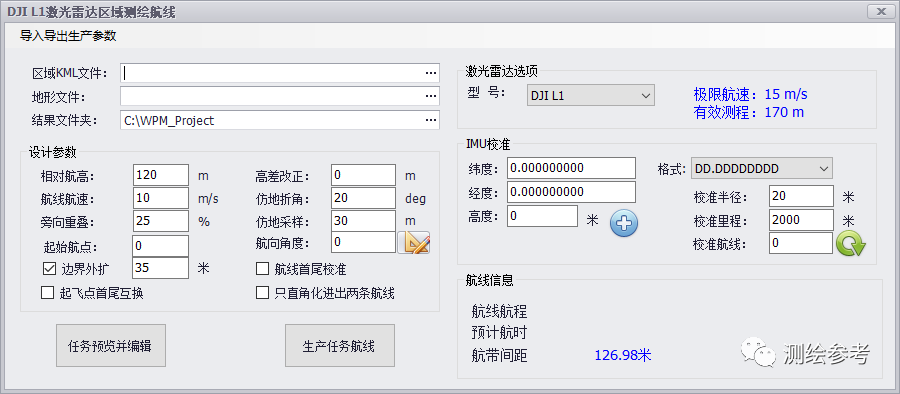Click the 校准航线 input field
900x394 pixels.
click(x=801, y=243)
